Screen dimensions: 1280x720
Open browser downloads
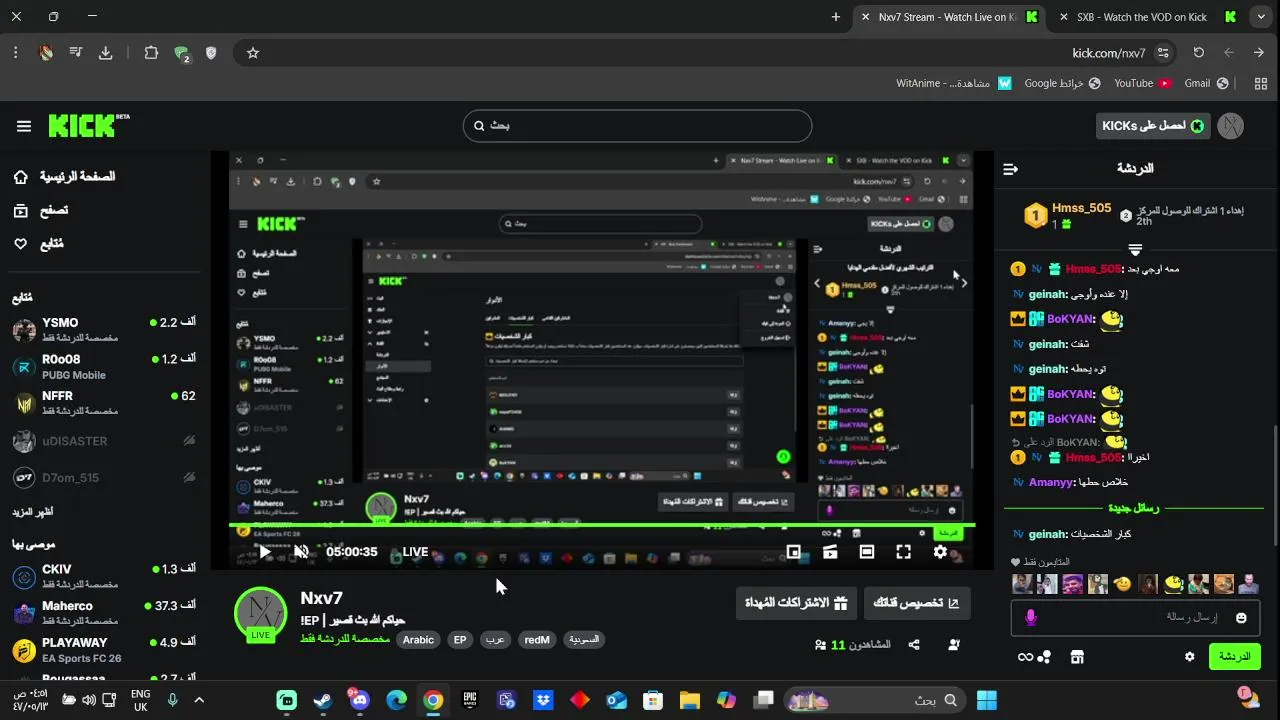pyautogui.click(x=105, y=53)
